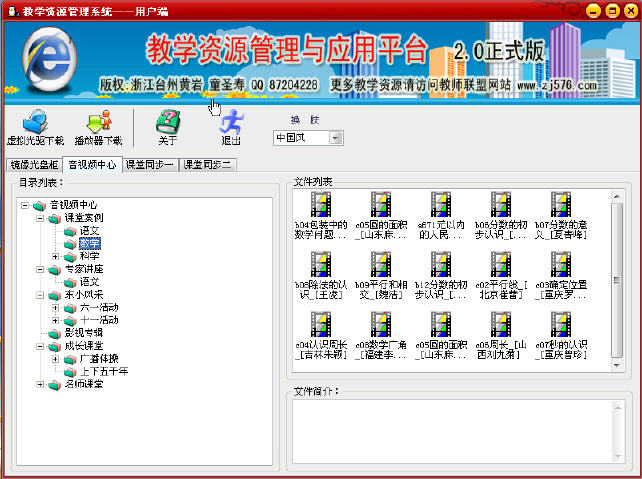Select video b07分数的意义_[夏青峰]
Image resolution: width=642 pixels, height=479 pixels.
click(x=561, y=216)
